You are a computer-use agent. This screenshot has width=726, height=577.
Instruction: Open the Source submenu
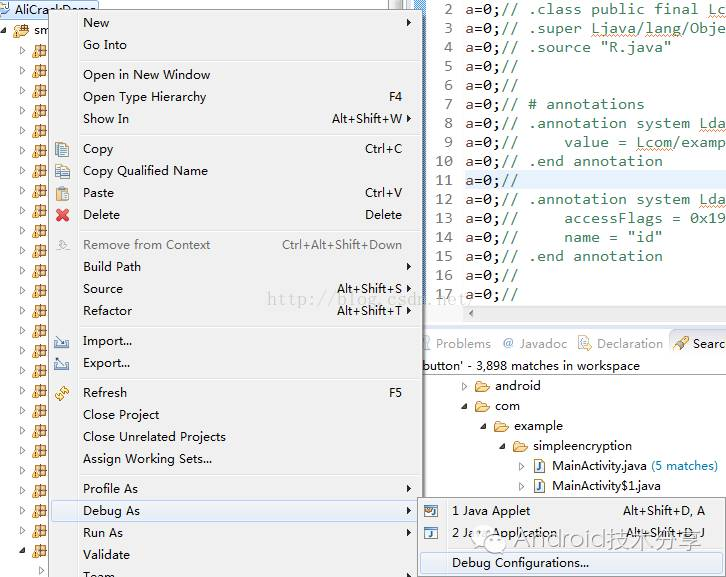point(237,289)
